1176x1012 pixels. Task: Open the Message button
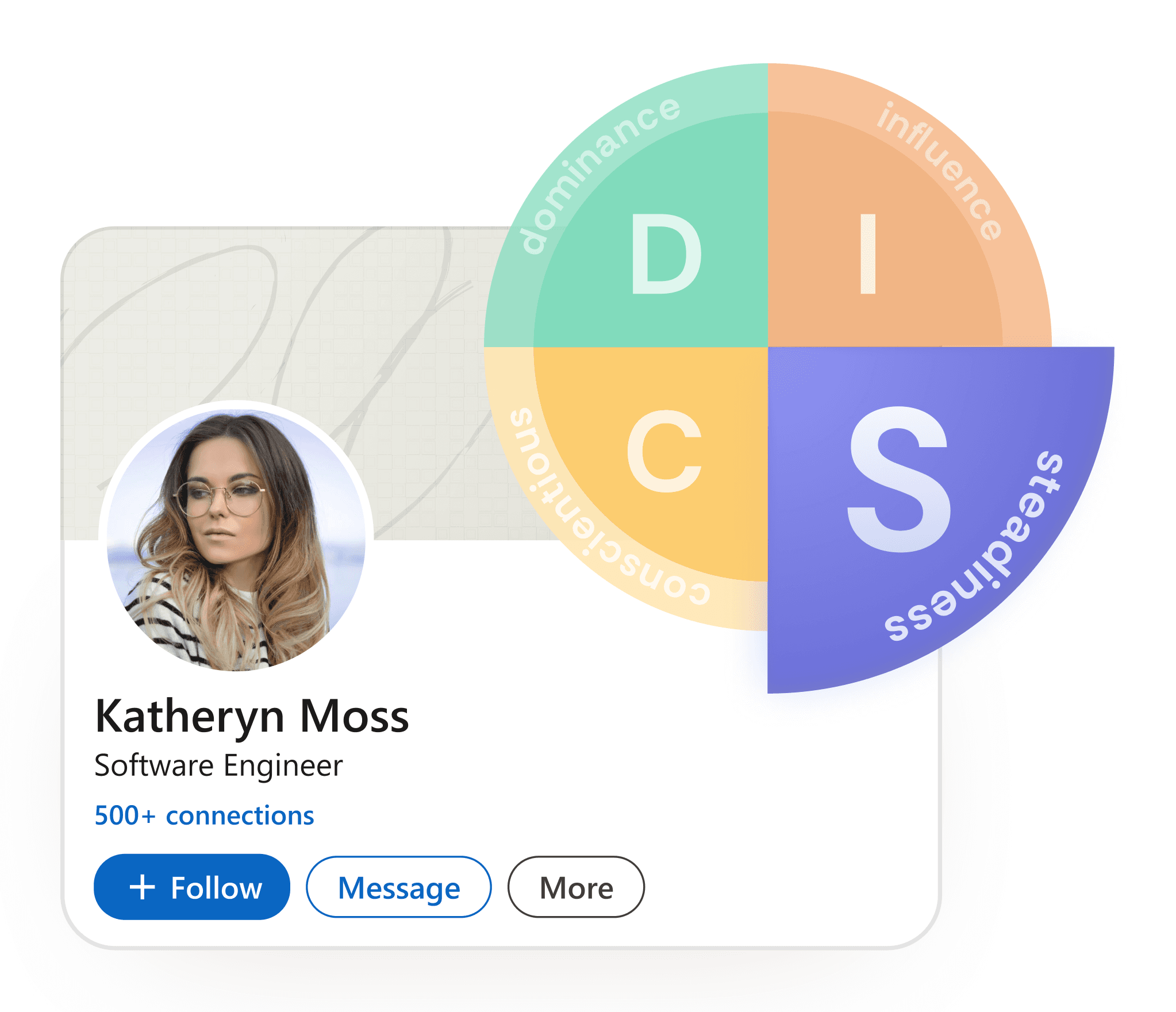[x=398, y=887]
